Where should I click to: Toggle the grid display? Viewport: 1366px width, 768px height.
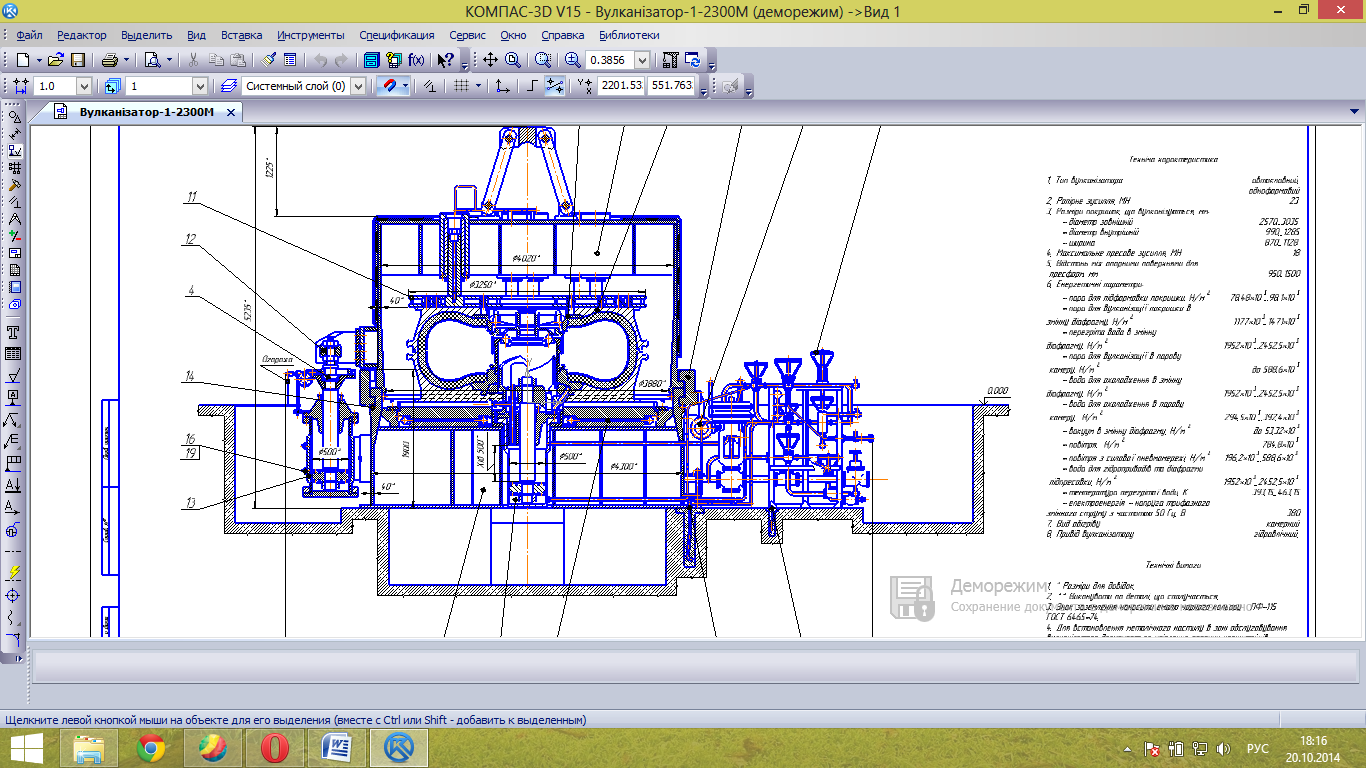(459, 86)
